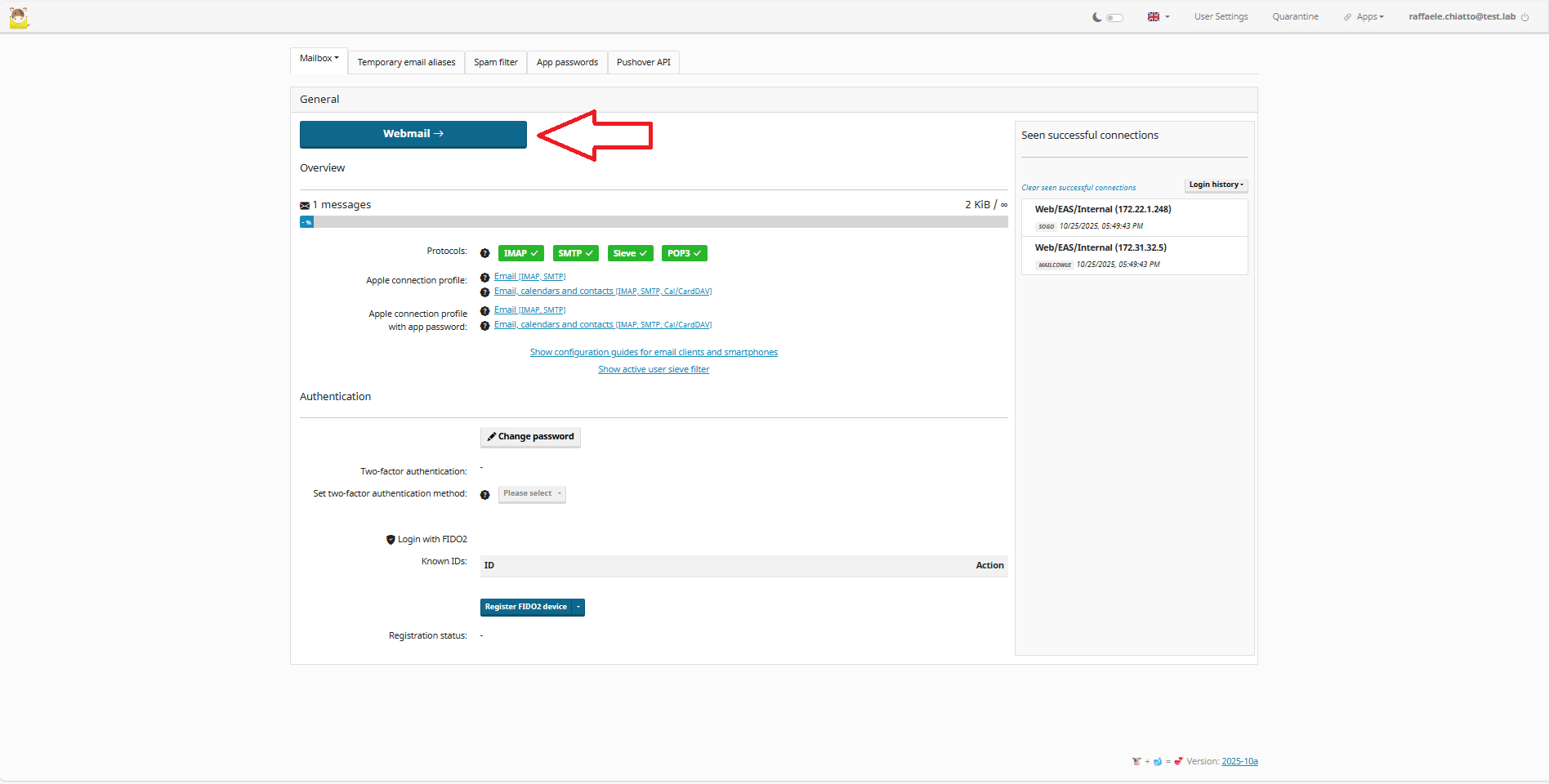This screenshot has height=784, width=1549.
Task: Click the logout power icon beside username
Action: click(1524, 17)
